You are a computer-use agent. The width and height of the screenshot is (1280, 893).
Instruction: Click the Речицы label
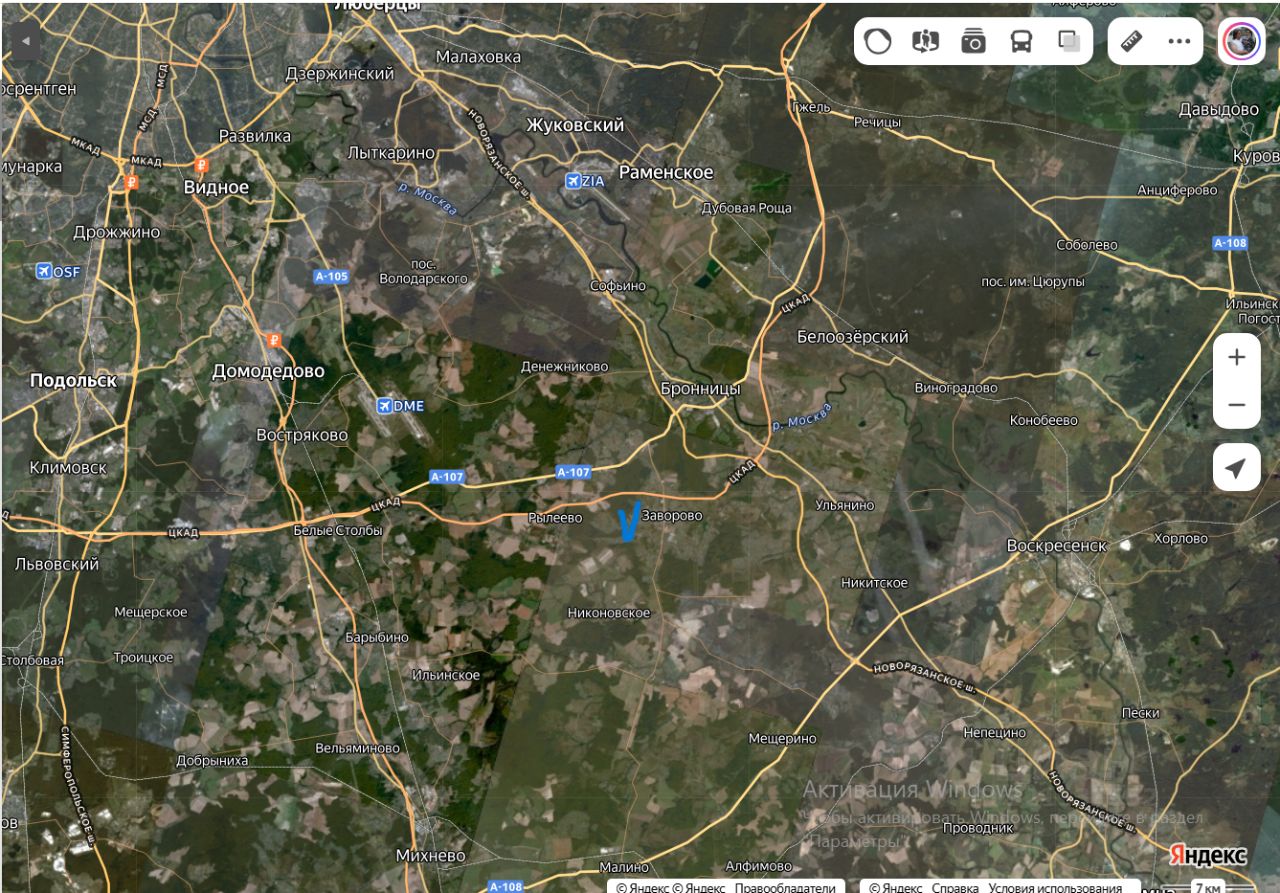pos(877,122)
